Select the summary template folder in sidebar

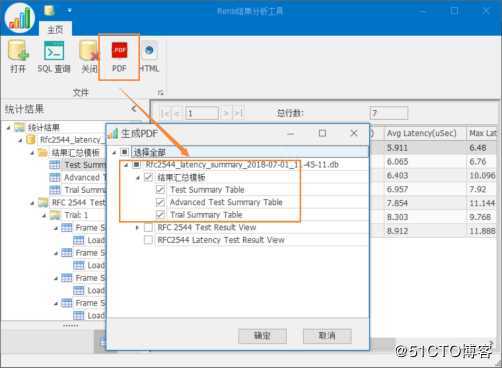point(75,153)
